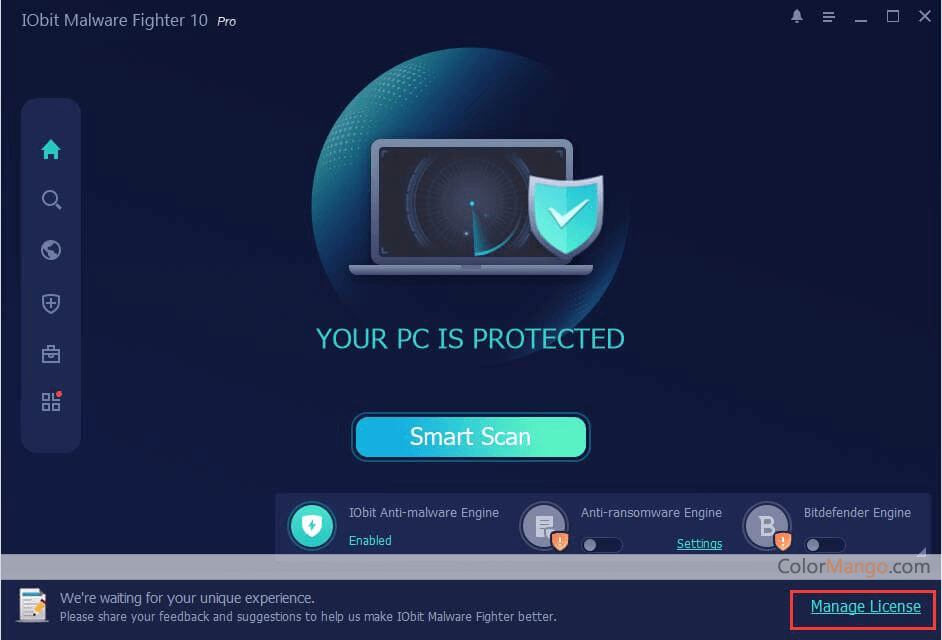Enable the Bitdefender Engine toggle

point(824,544)
